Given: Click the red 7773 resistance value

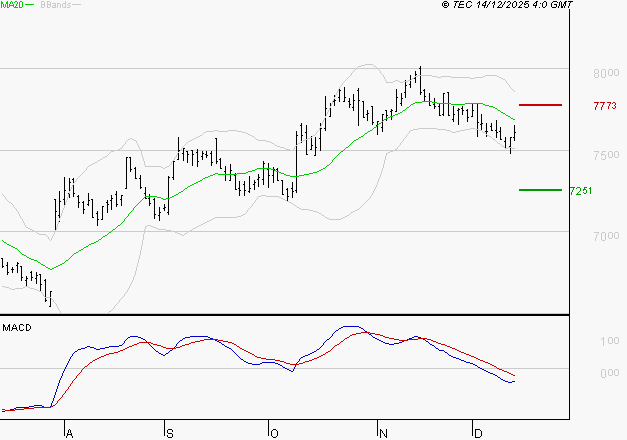Looking at the screenshot, I should 605,106.
